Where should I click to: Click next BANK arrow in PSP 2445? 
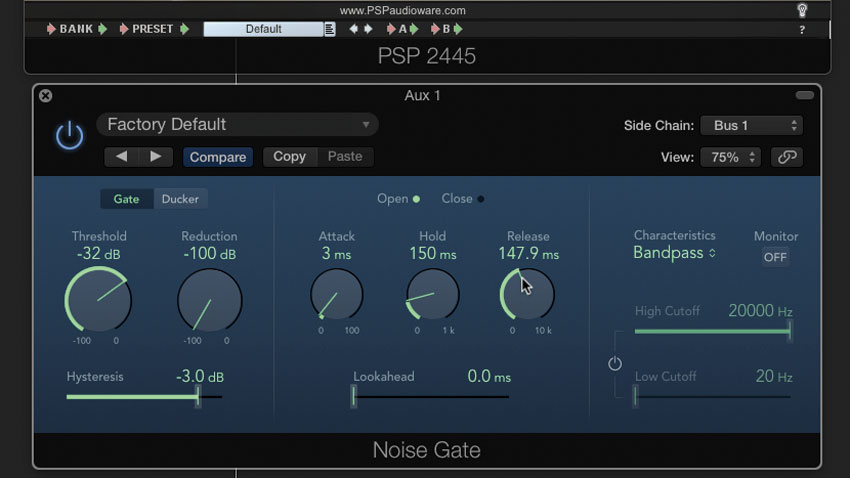(x=102, y=29)
